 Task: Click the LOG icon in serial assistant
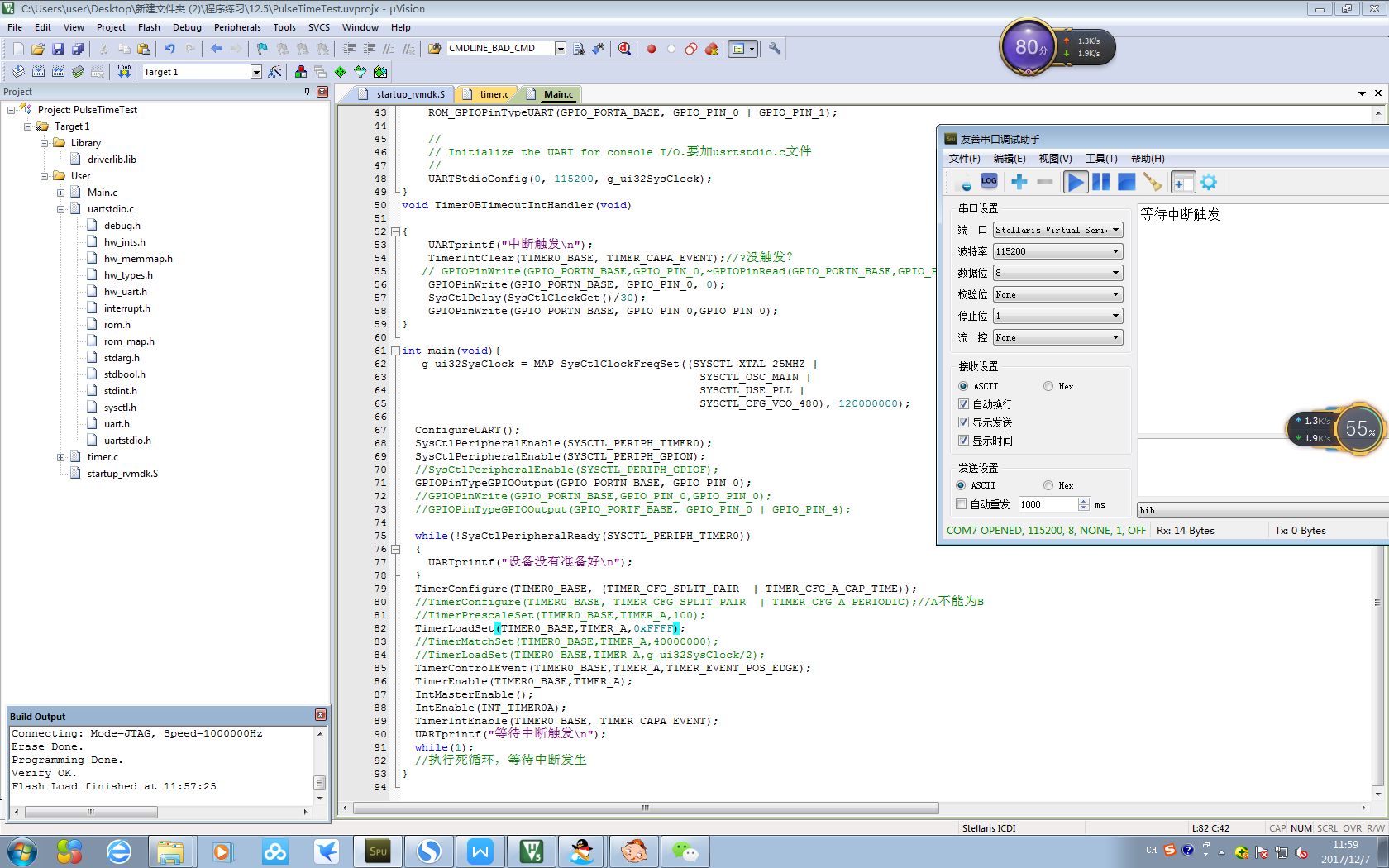pos(989,182)
